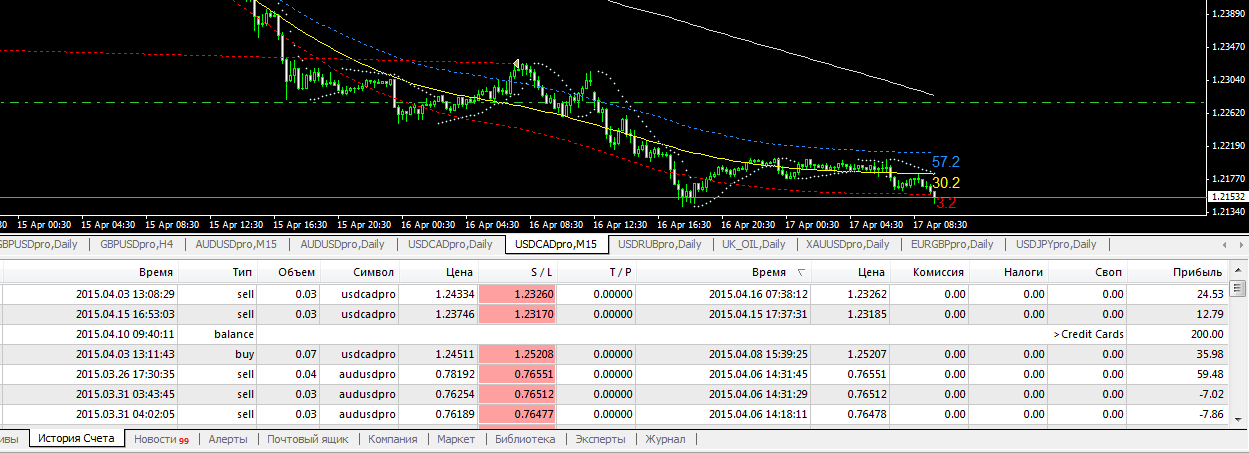
Task: Click the 200.00 balance amount
Action: pos(1206,334)
